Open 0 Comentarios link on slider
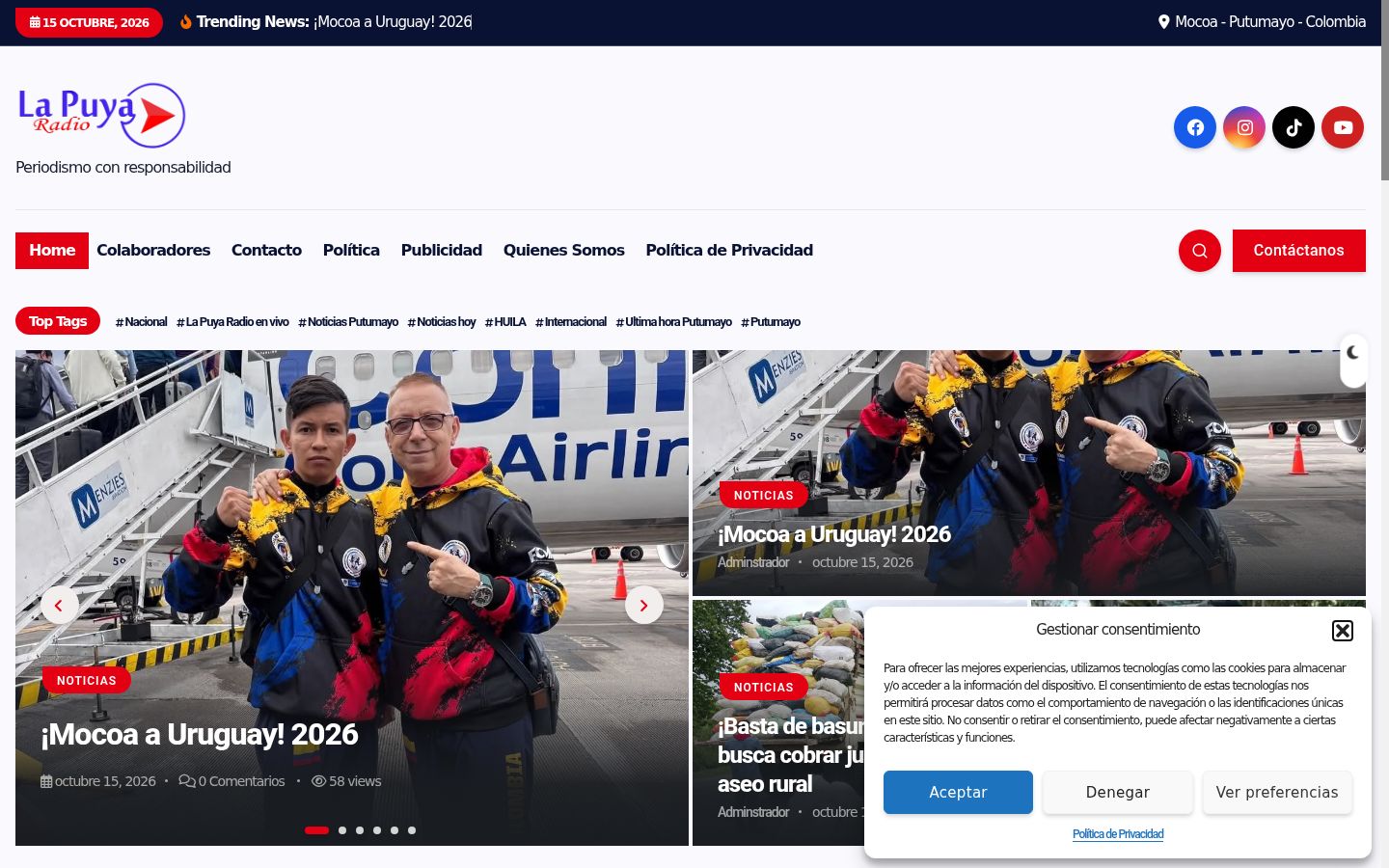 pyautogui.click(x=231, y=781)
